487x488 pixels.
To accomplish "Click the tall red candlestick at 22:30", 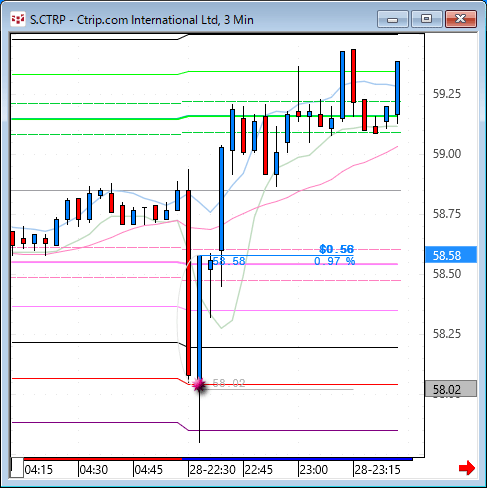I will pyautogui.click(x=188, y=283).
